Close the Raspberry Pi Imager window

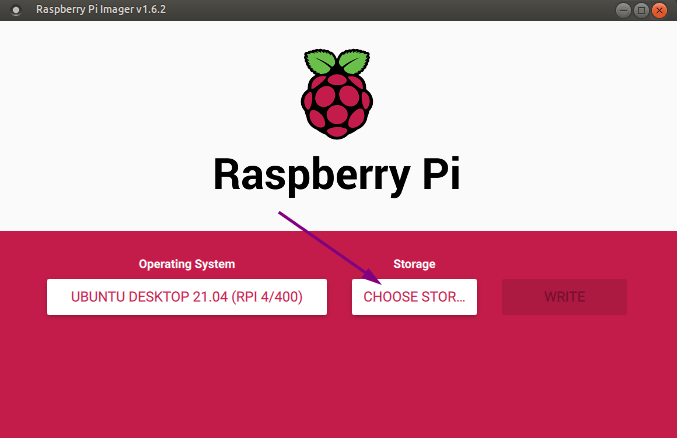(659, 10)
